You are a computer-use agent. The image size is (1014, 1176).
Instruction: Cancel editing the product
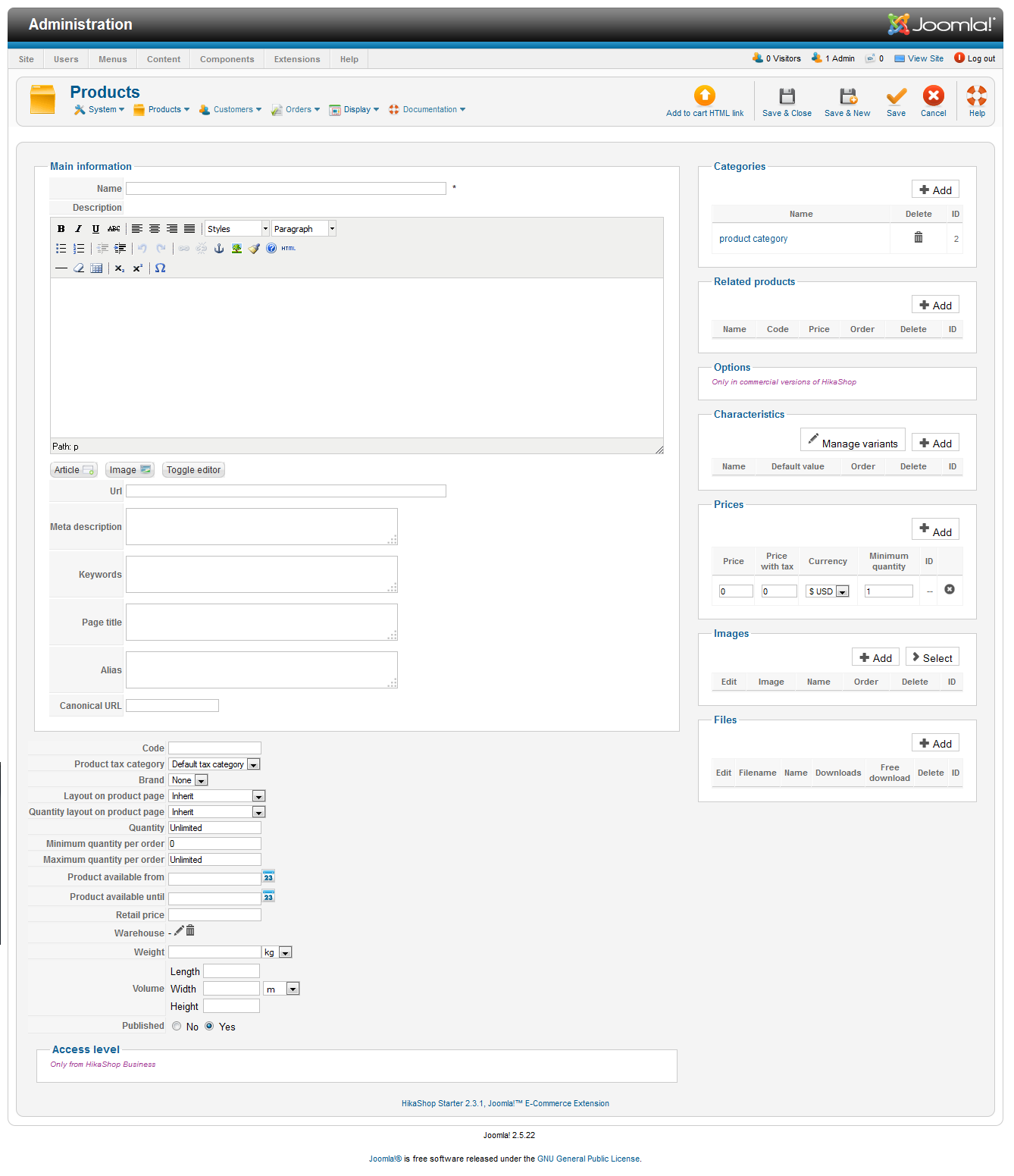pos(933,102)
